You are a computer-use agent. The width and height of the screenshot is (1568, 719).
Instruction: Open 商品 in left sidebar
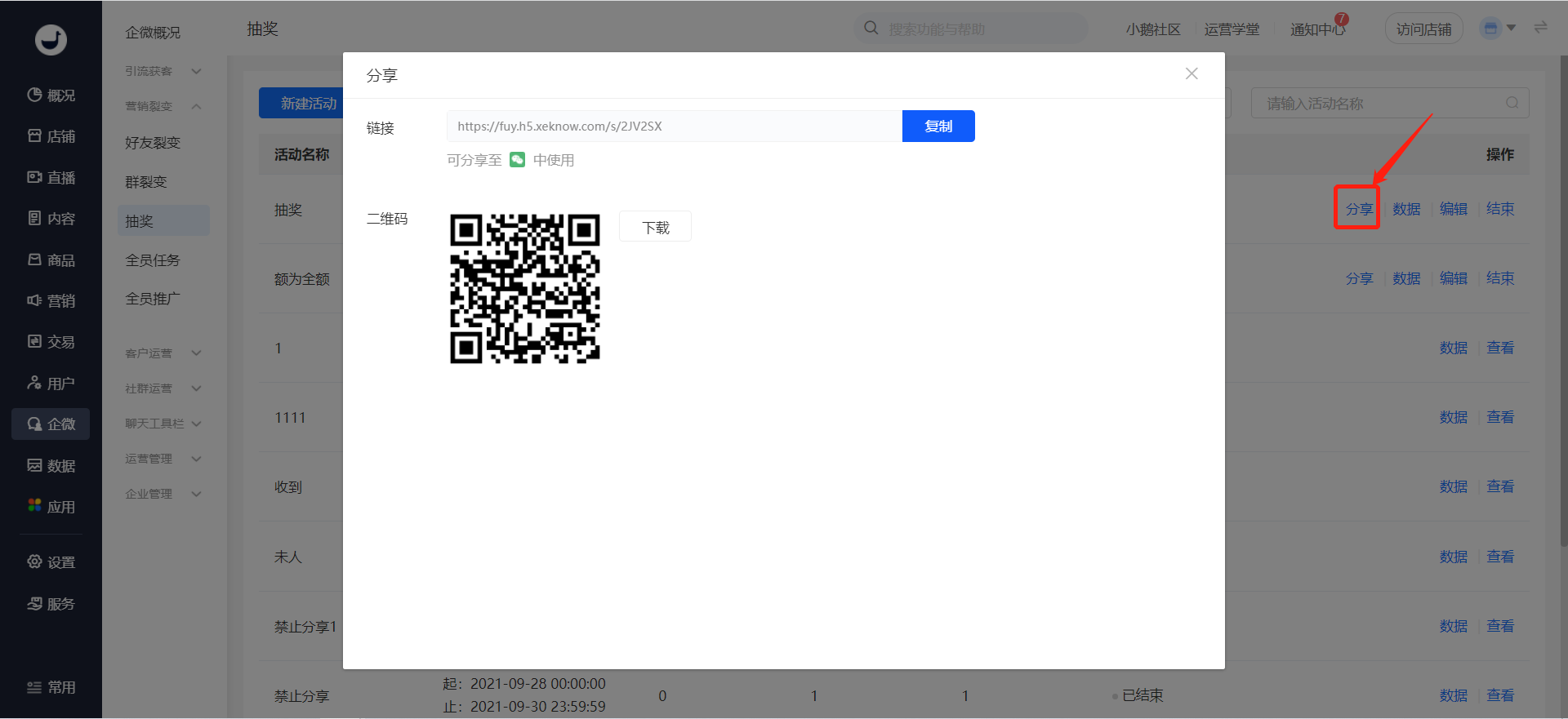click(51, 260)
